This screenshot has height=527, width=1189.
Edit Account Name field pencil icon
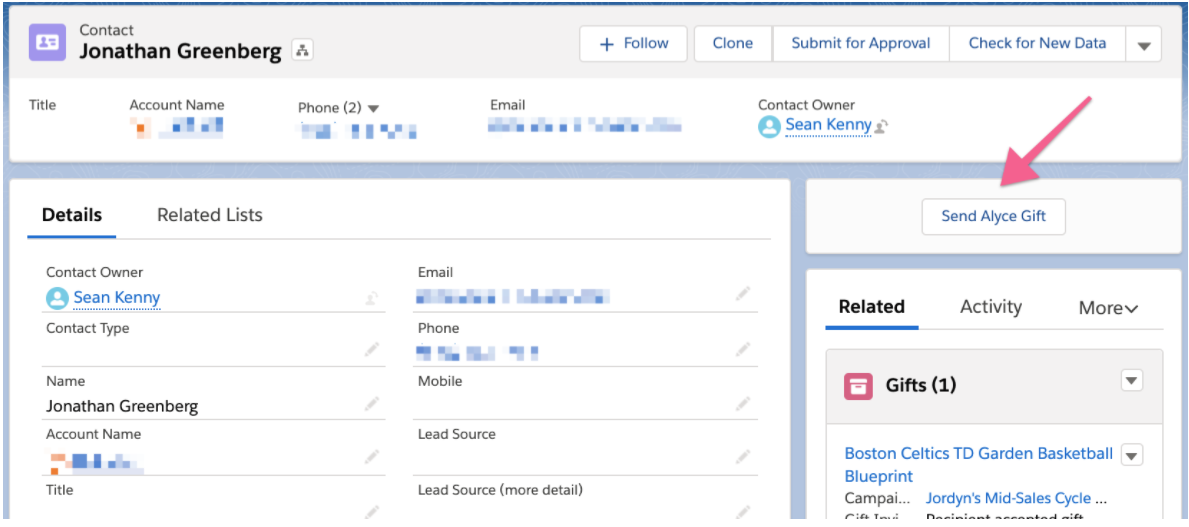pyautogui.click(x=372, y=456)
